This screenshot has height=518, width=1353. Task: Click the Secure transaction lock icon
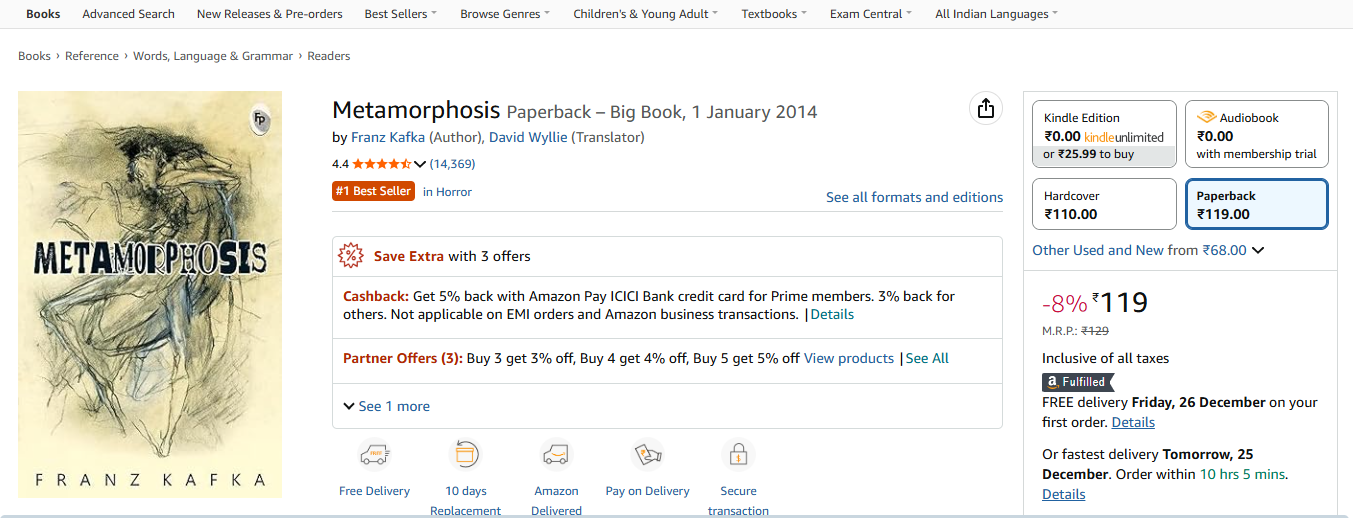click(x=738, y=455)
